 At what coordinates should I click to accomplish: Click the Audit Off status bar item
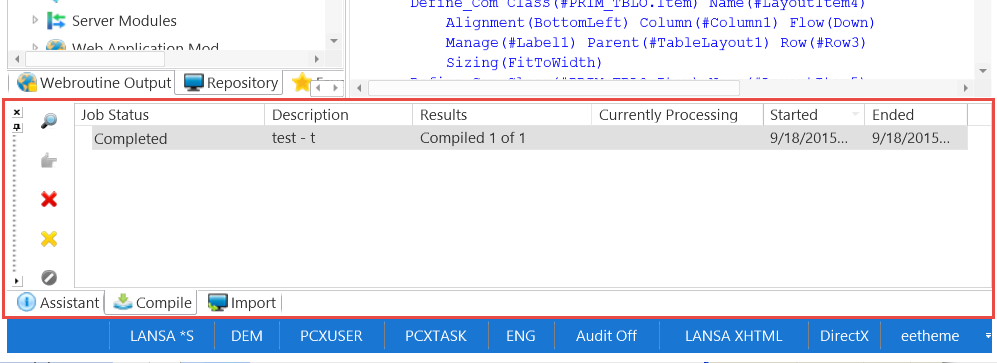point(607,336)
